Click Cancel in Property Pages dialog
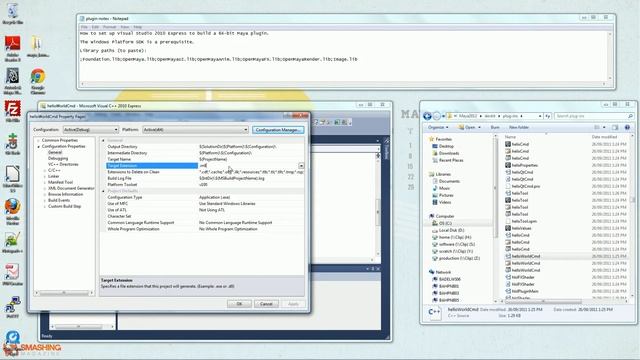 [x=266, y=304]
